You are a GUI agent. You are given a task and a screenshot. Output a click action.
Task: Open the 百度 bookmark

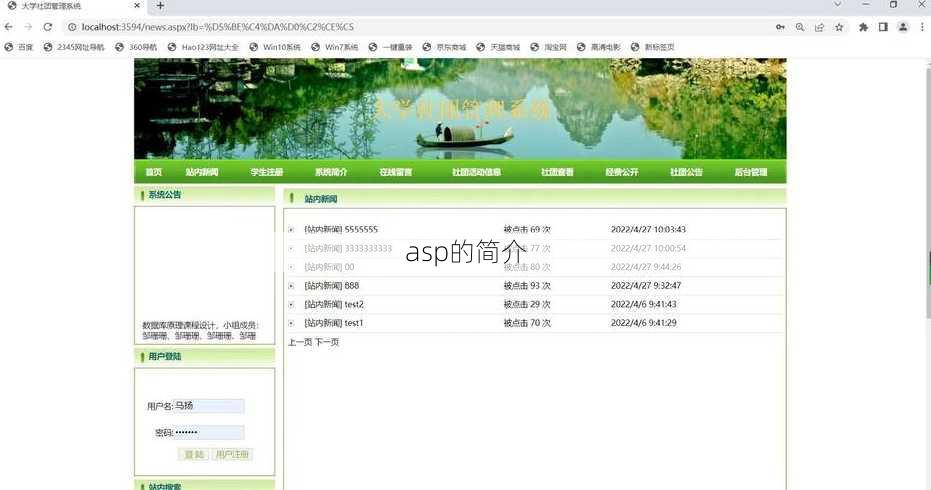(19, 47)
